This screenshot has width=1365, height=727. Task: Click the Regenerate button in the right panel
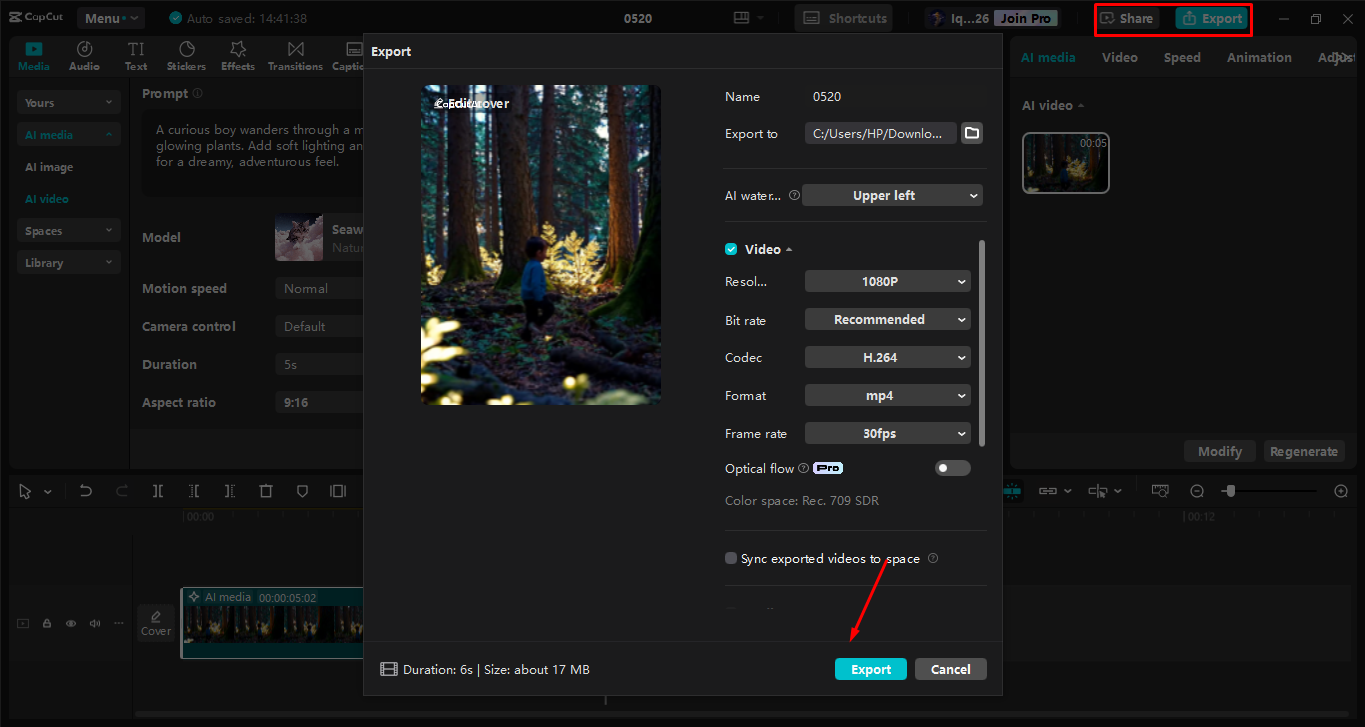(1304, 451)
